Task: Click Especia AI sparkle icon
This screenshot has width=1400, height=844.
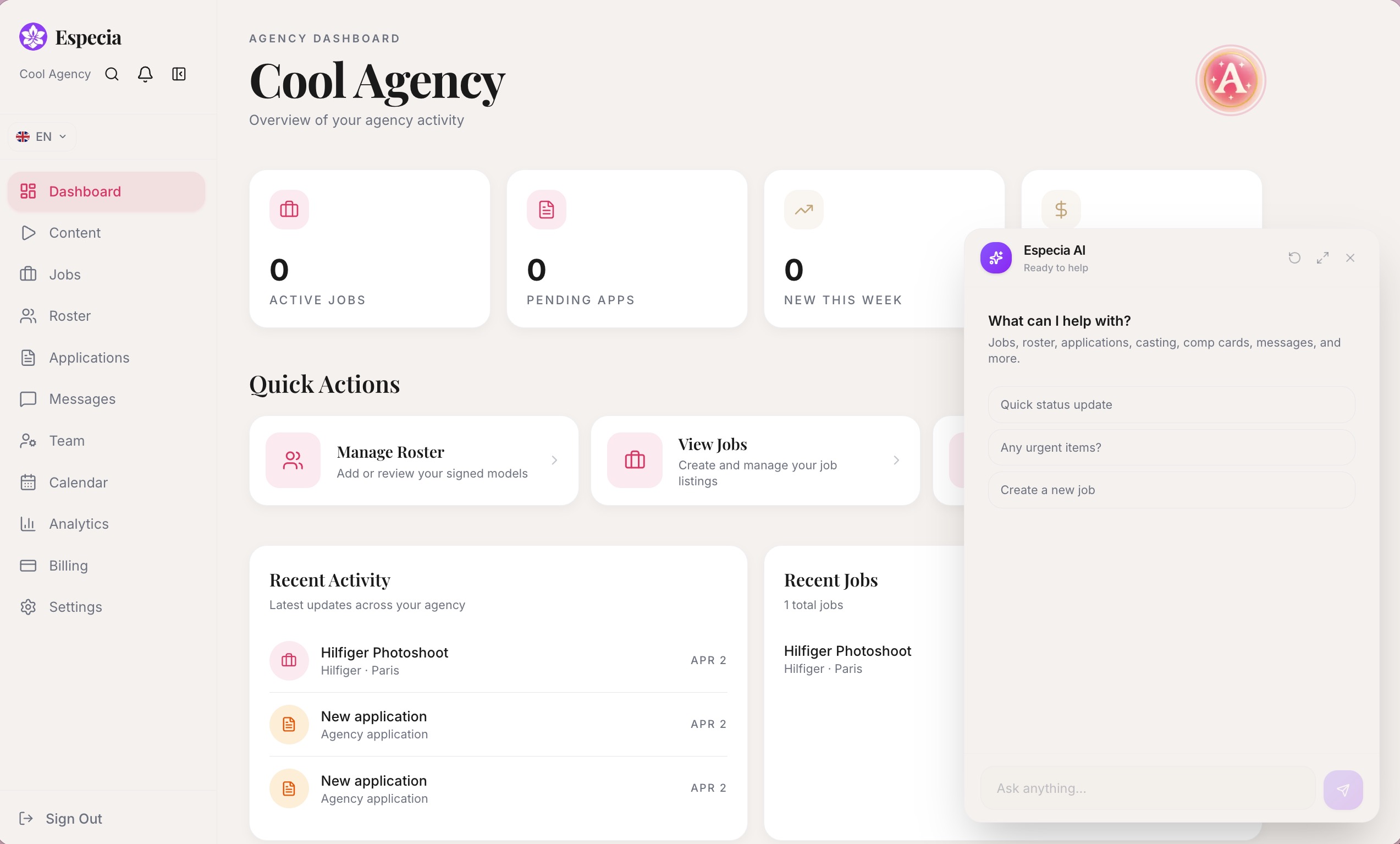Action: (996, 258)
